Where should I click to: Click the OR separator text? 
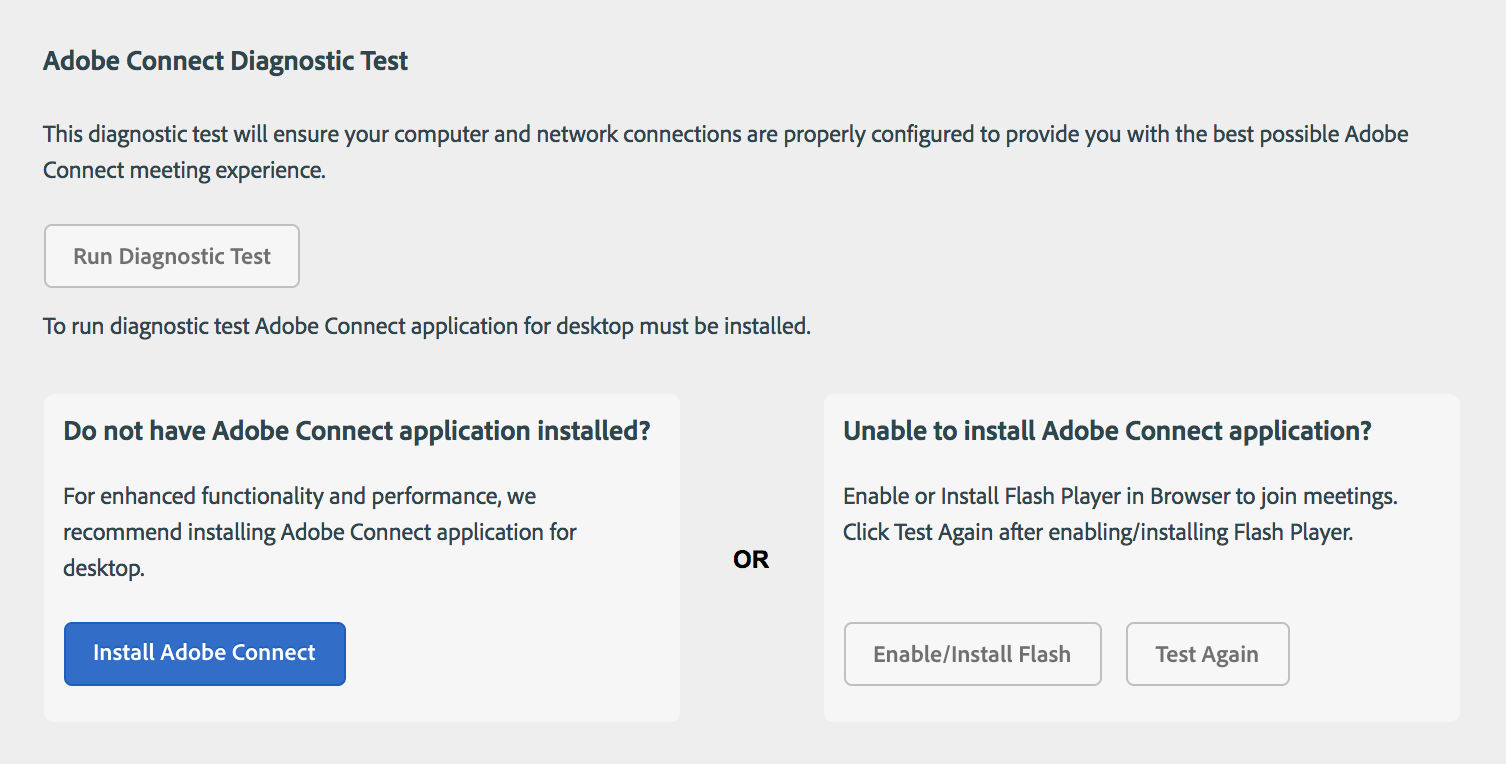point(750,560)
